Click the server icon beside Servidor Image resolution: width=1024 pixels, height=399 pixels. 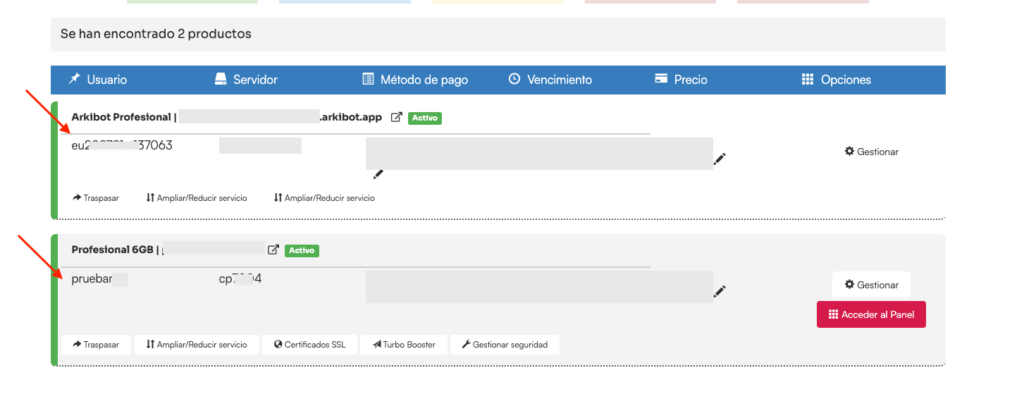pos(221,79)
